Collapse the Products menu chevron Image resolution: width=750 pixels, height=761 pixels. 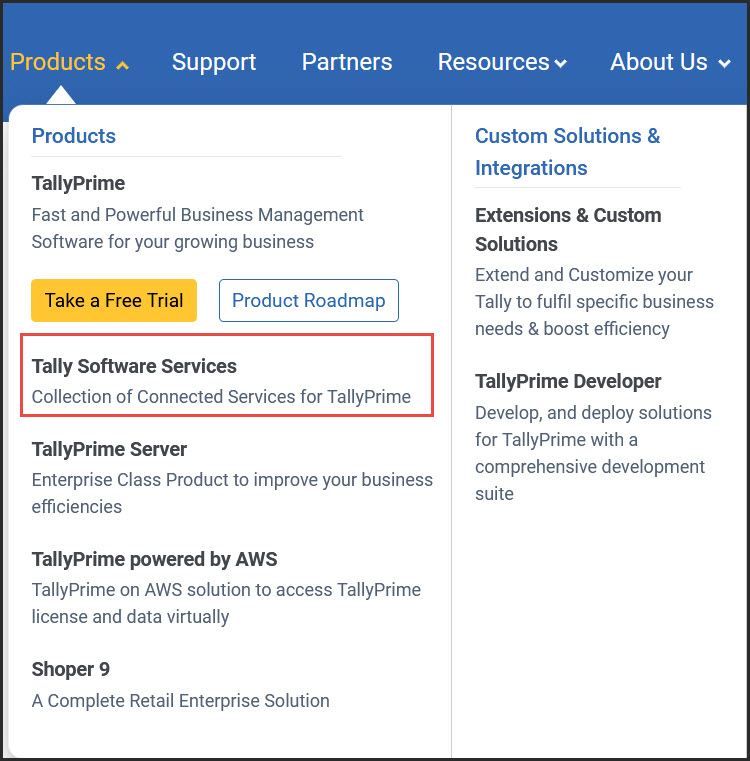(122, 65)
